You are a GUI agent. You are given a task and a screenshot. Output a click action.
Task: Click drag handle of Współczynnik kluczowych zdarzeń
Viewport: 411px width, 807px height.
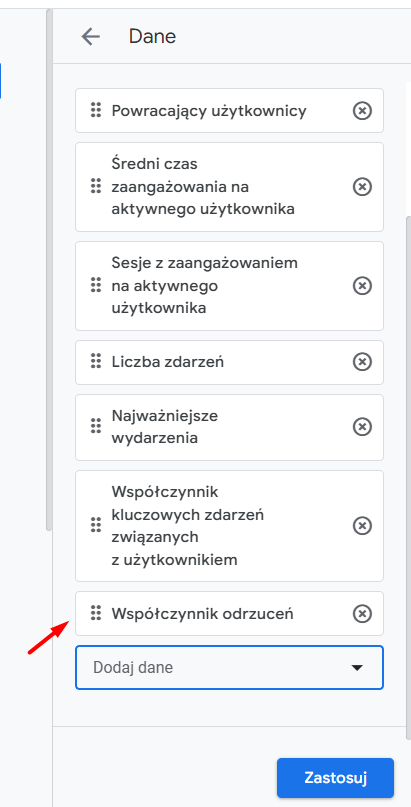(96, 525)
